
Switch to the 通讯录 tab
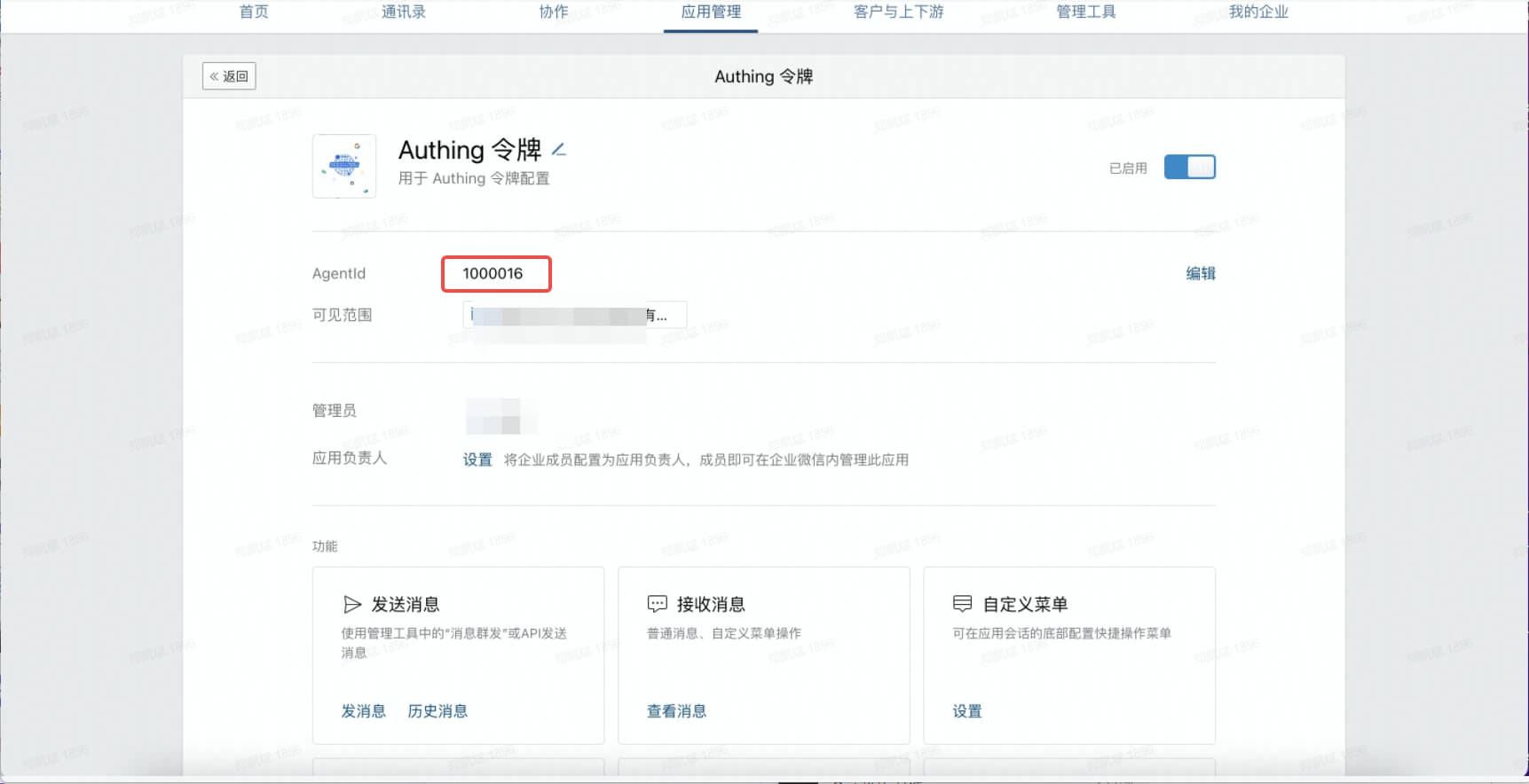tap(404, 12)
